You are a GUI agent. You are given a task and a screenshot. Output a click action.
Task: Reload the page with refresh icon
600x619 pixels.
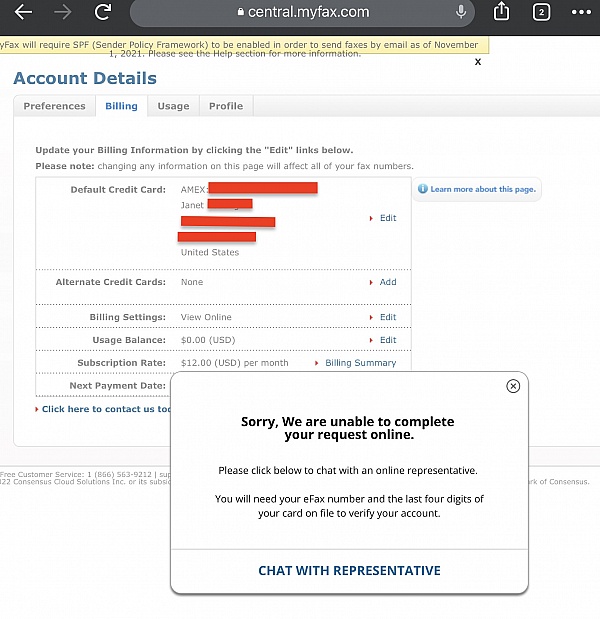103,12
